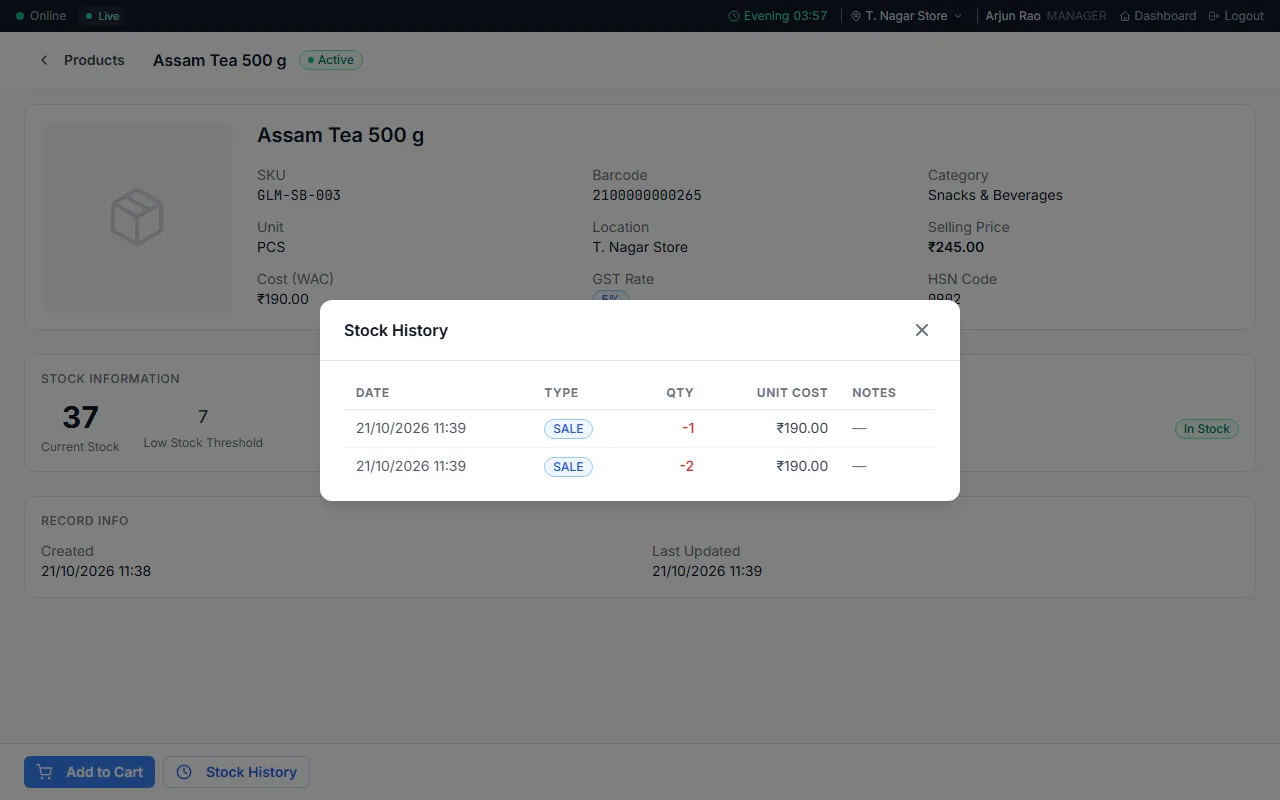Click the Active status badge
This screenshot has height=800, width=1280.
click(x=331, y=60)
